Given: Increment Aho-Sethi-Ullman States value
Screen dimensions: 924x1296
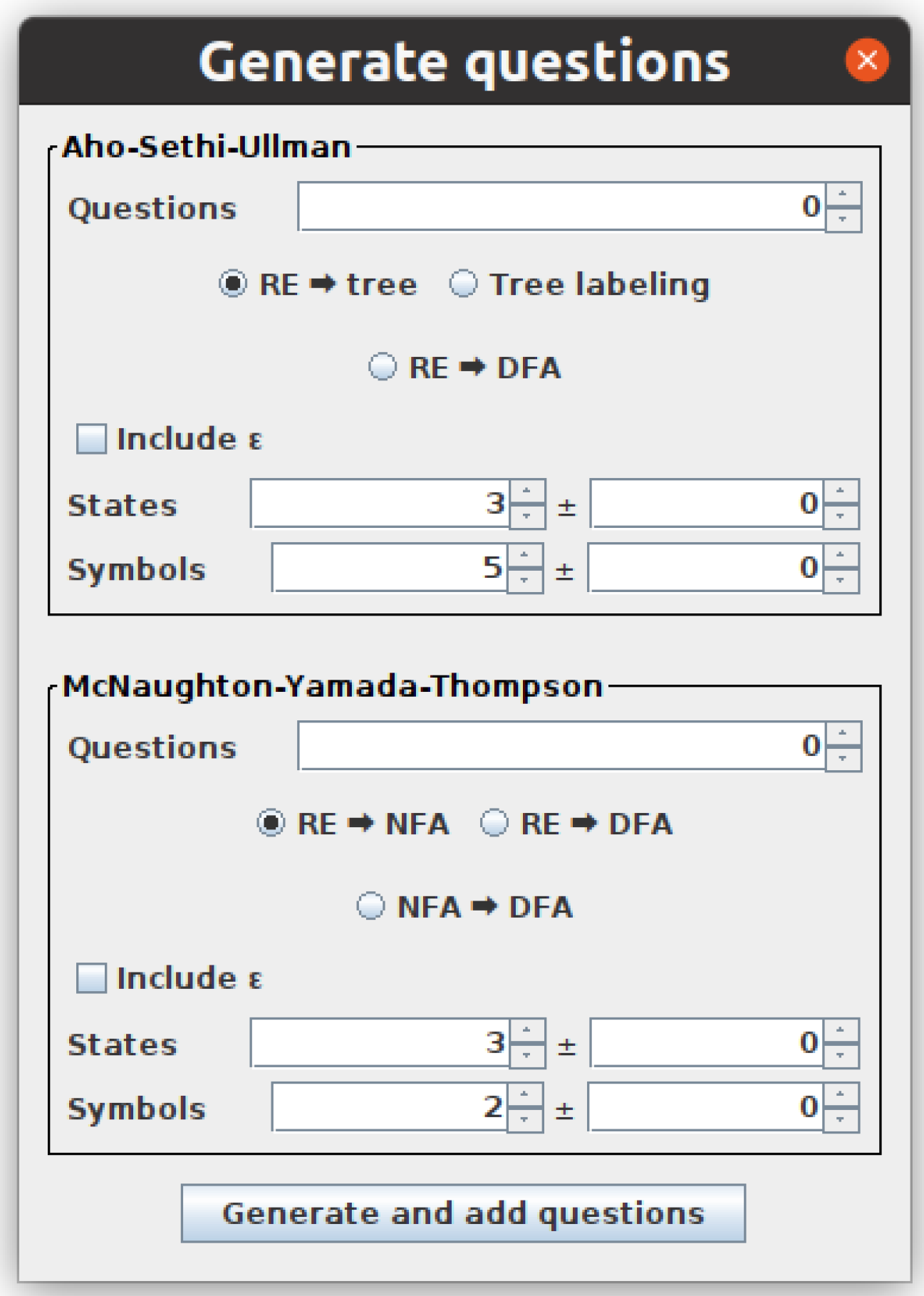Looking at the screenshot, I should tap(527, 491).
